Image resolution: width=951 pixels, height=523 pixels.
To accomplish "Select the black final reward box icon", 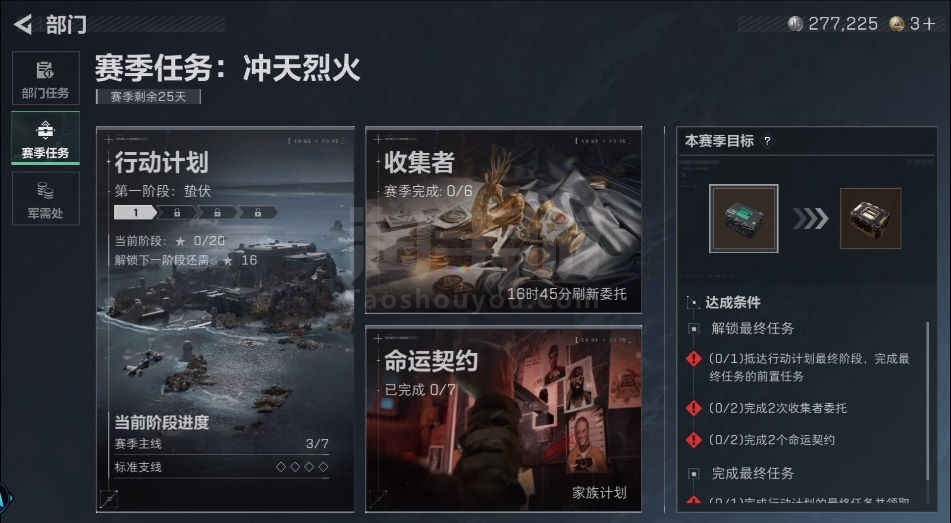I will click(x=870, y=218).
